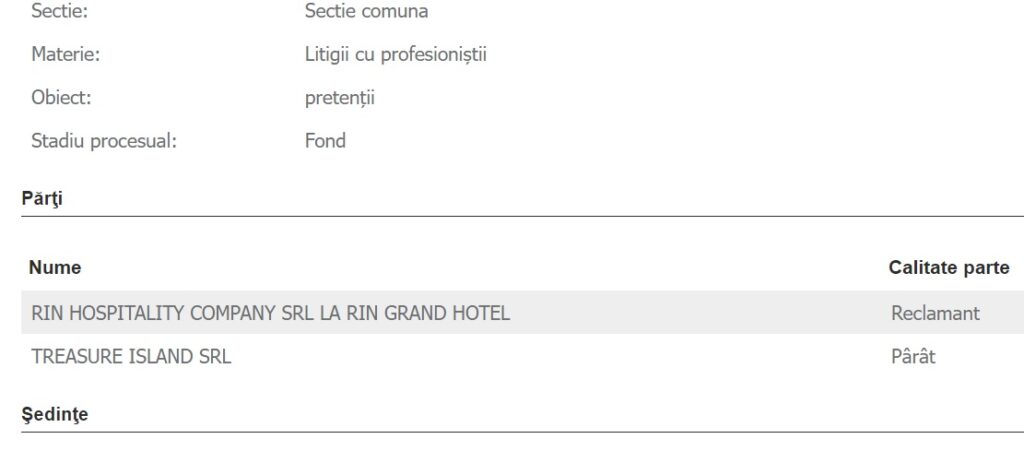1024x451 pixels.
Task: Click the Stadiu procesual label
Action: point(104,141)
